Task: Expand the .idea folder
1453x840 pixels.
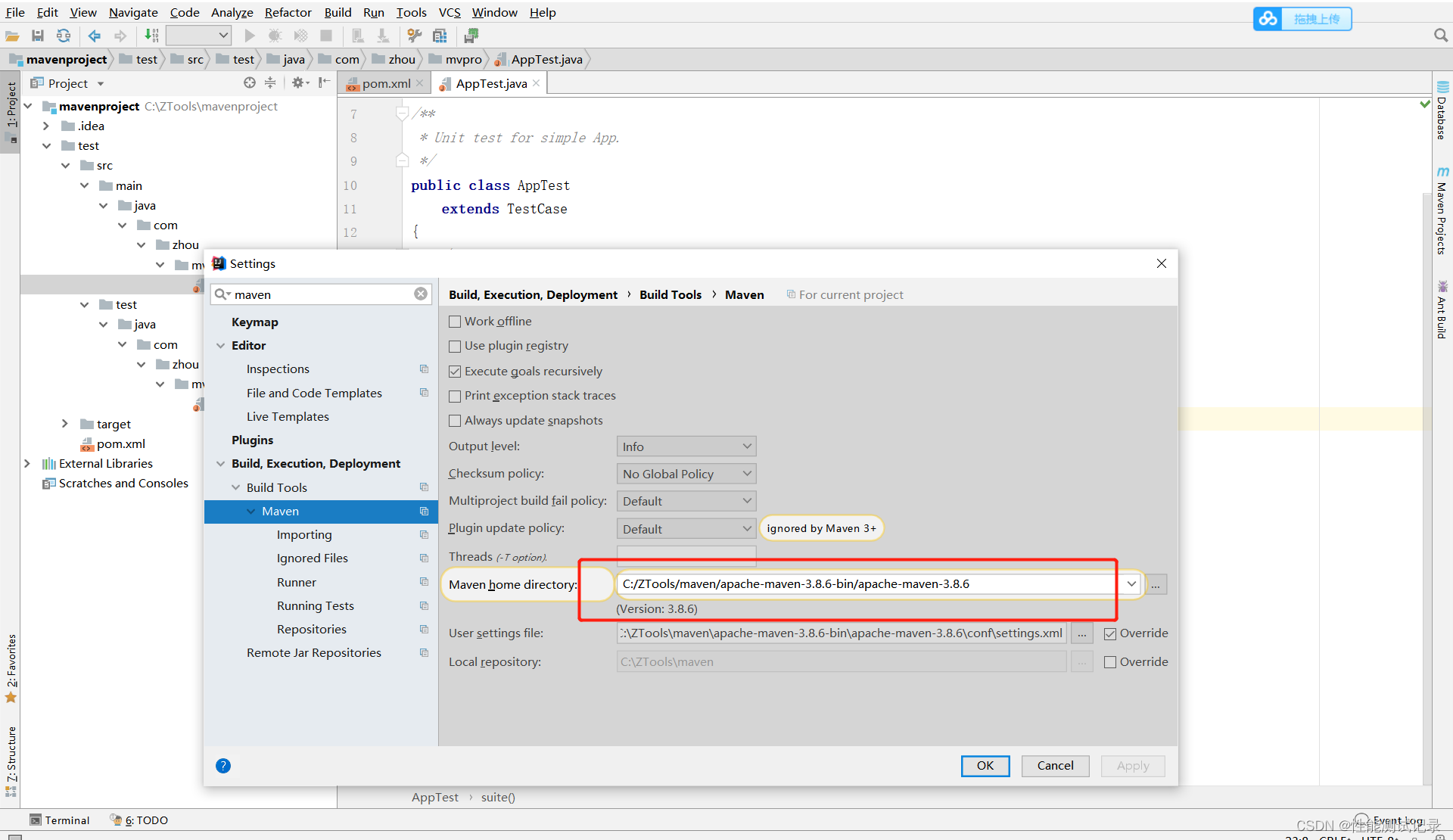Action: point(46,126)
